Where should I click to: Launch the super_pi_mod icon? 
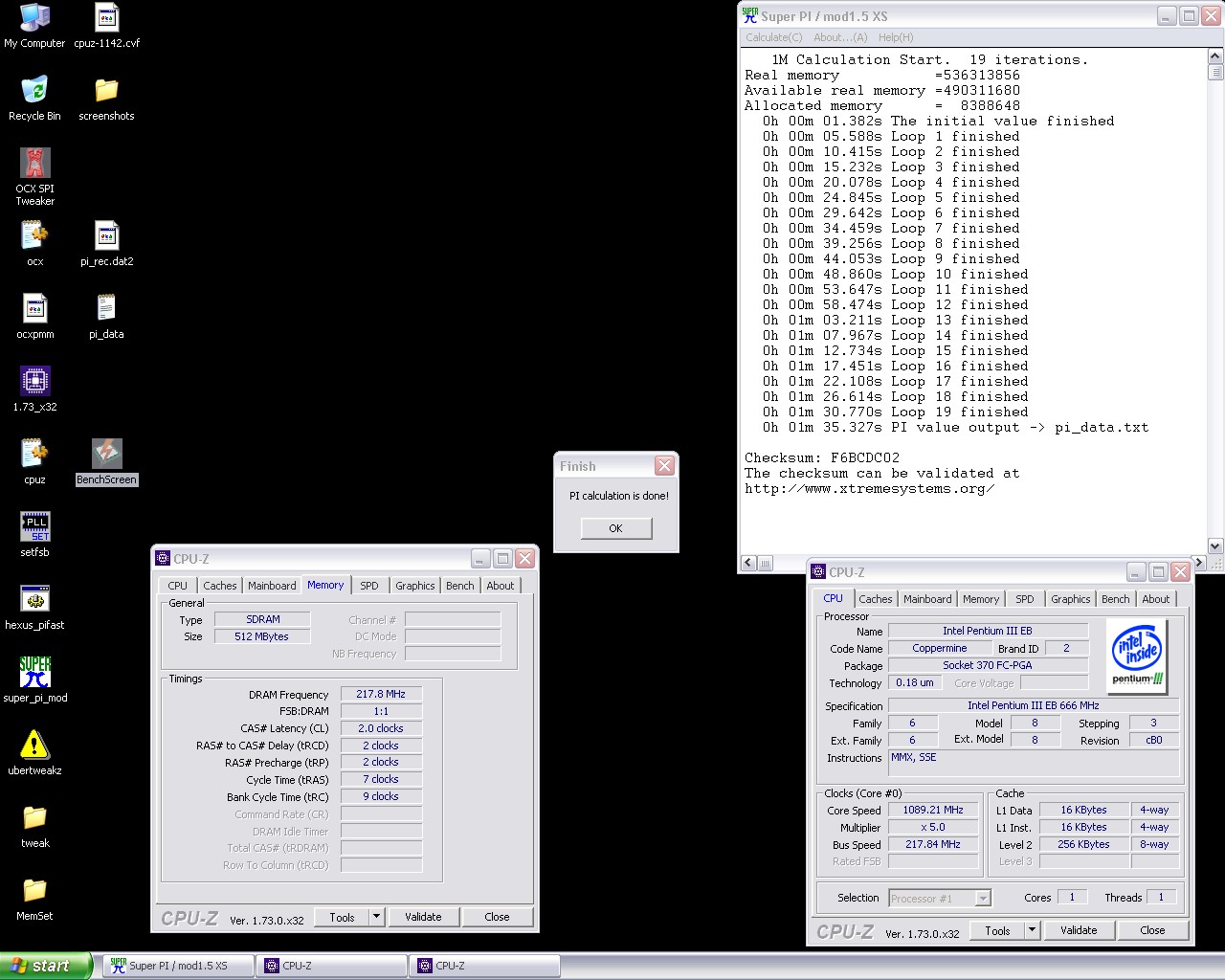pos(34,679)
